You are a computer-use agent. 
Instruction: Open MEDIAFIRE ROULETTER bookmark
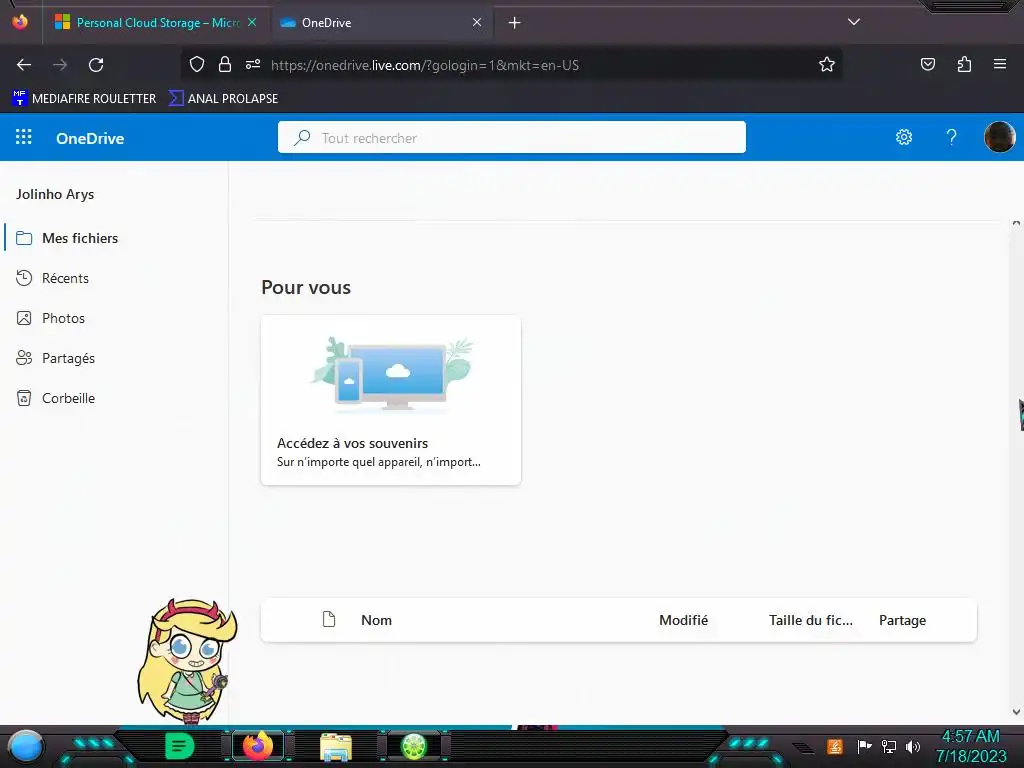[84, 99]
